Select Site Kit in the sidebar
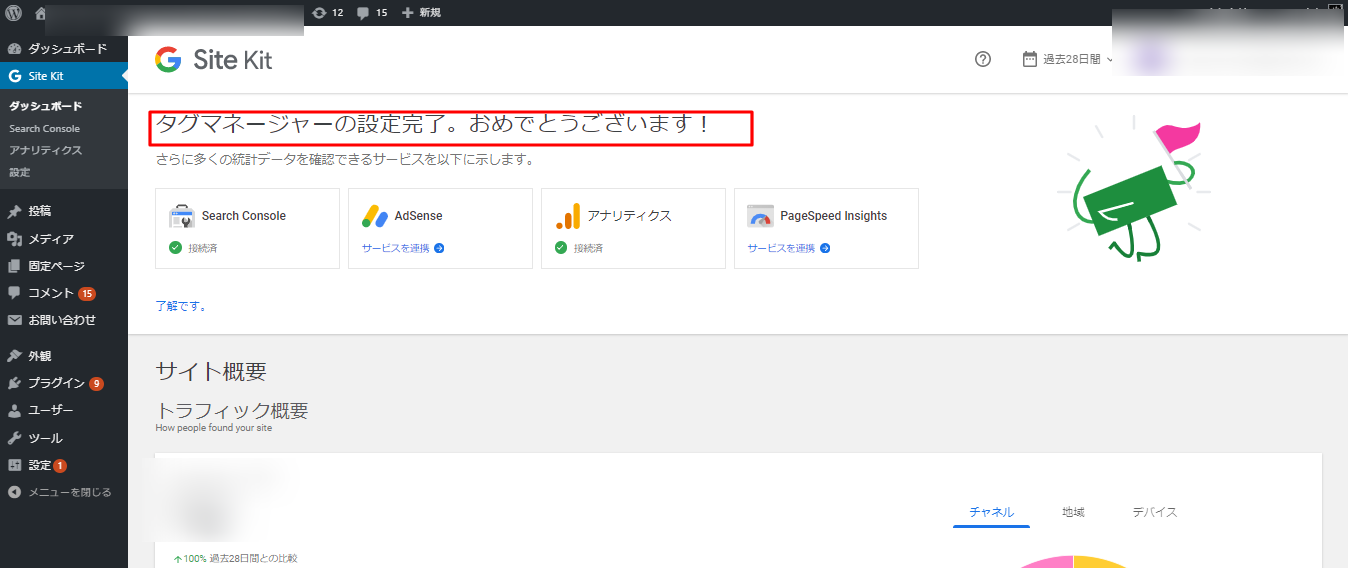 [64, 76]
